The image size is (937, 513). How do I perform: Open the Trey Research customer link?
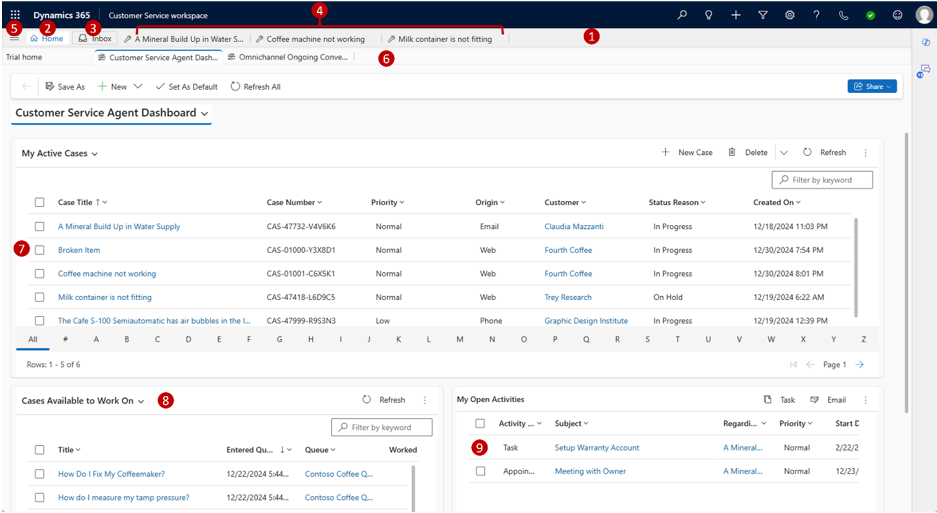point(568,297)
